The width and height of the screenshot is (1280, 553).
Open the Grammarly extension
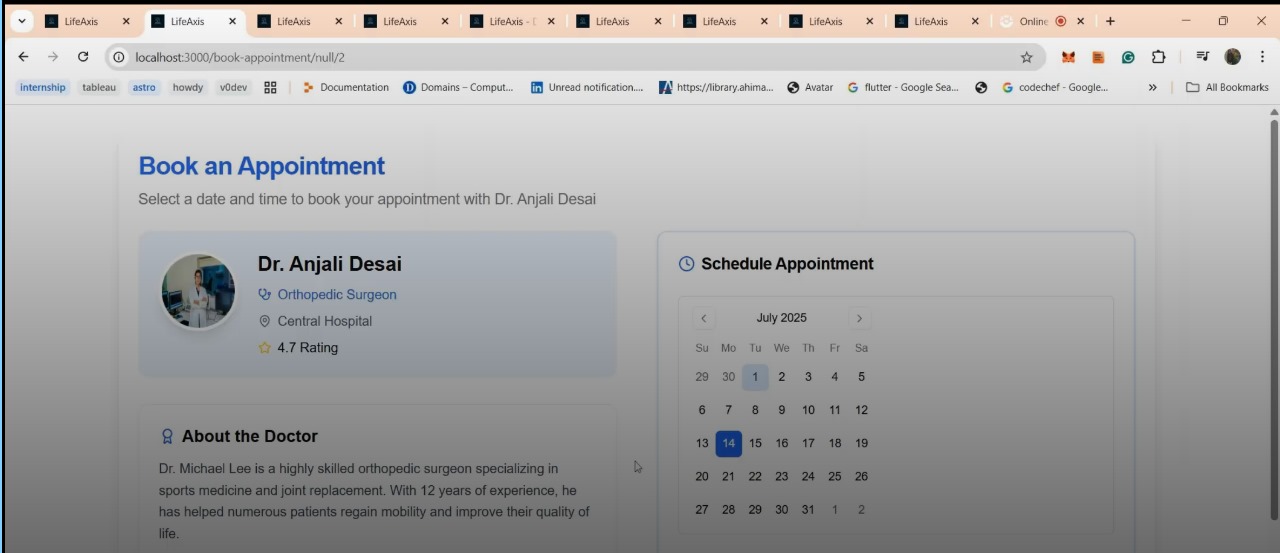click(x=1128, y=58)
